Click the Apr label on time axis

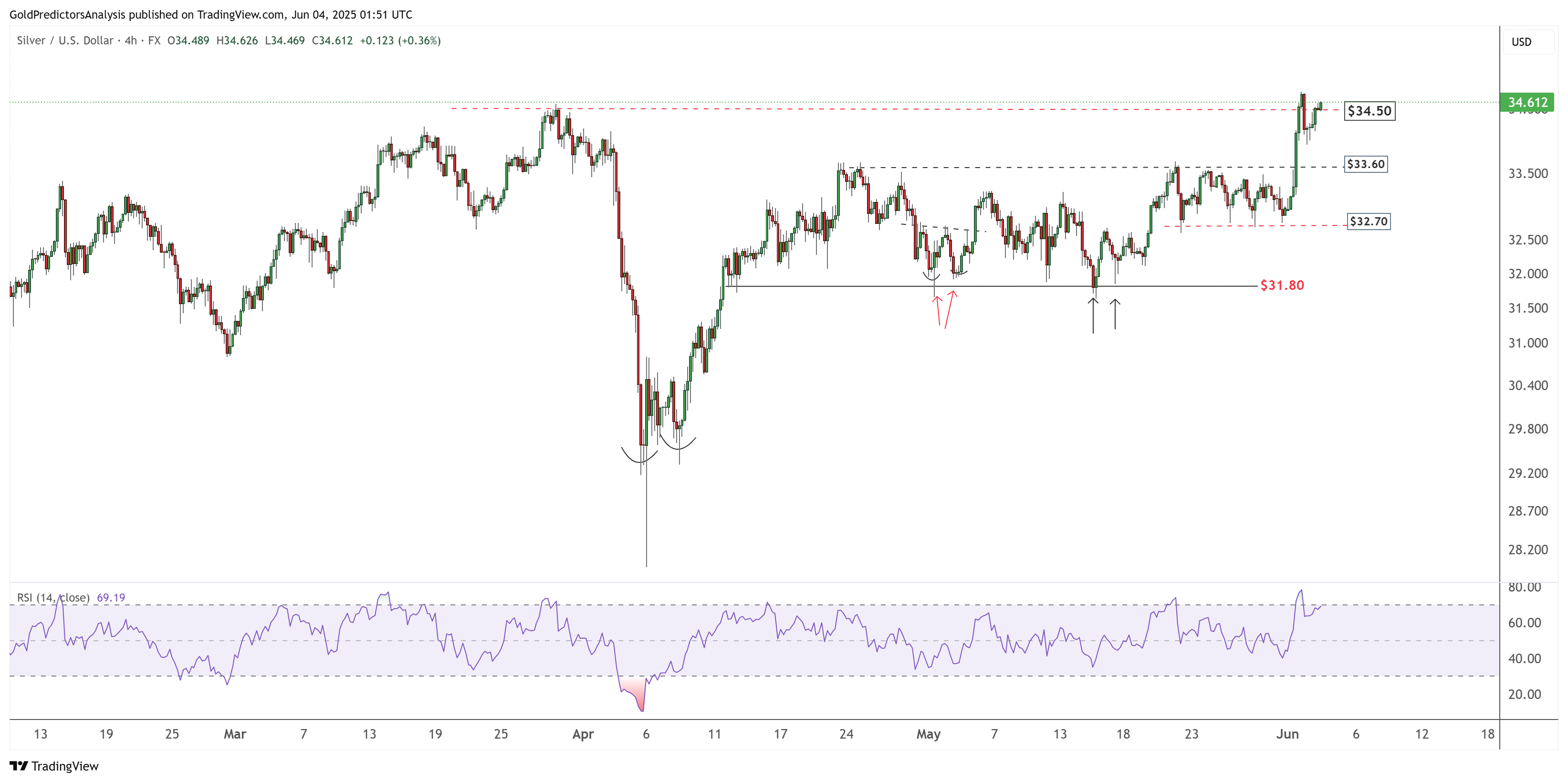click(583, 734)
